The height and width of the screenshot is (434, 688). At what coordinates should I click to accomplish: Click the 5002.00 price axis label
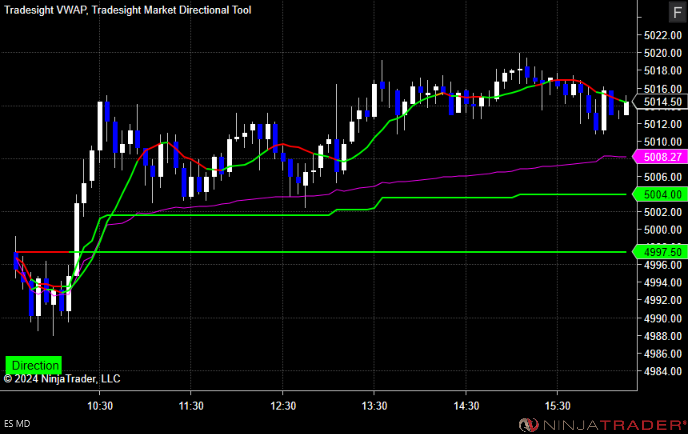pyautogui.click(x=663, y=212)
